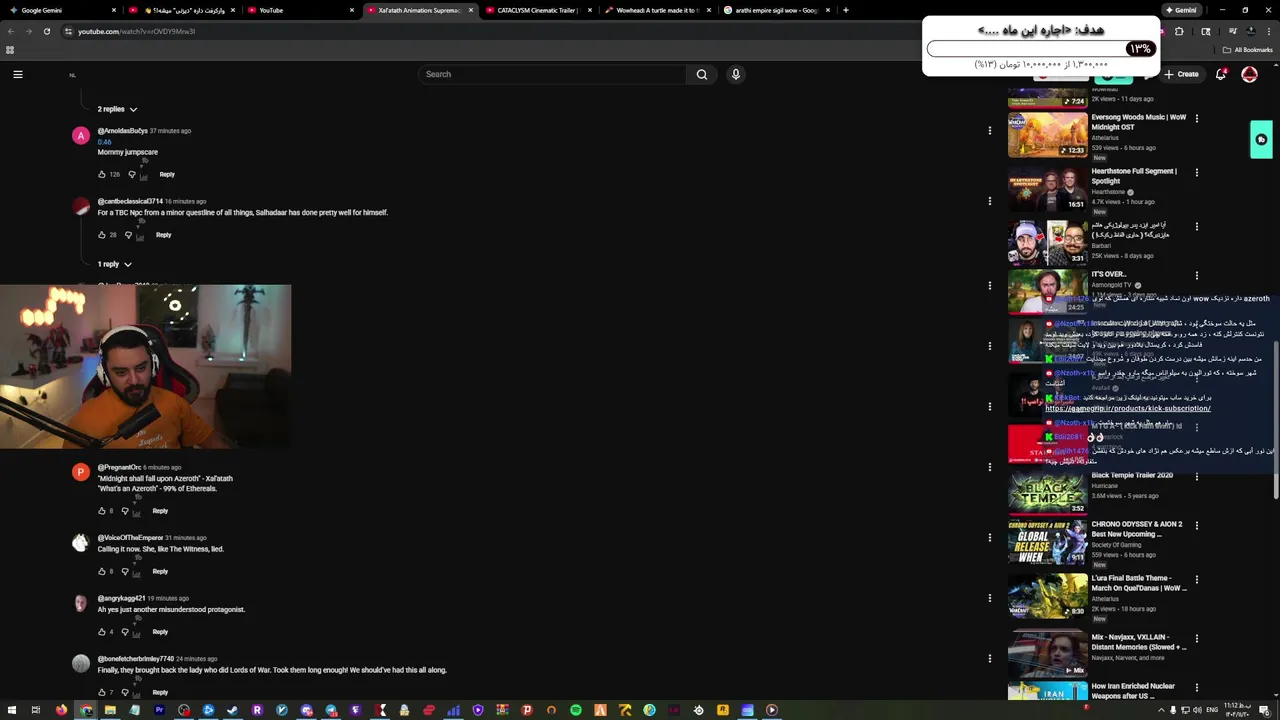
Task: Like the "Calling it now" comment
Action: 102,572
